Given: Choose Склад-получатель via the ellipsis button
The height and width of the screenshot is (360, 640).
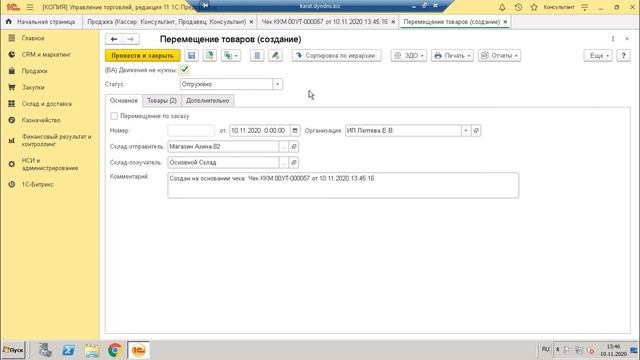Looking at the screenshot, I should 284,162.
